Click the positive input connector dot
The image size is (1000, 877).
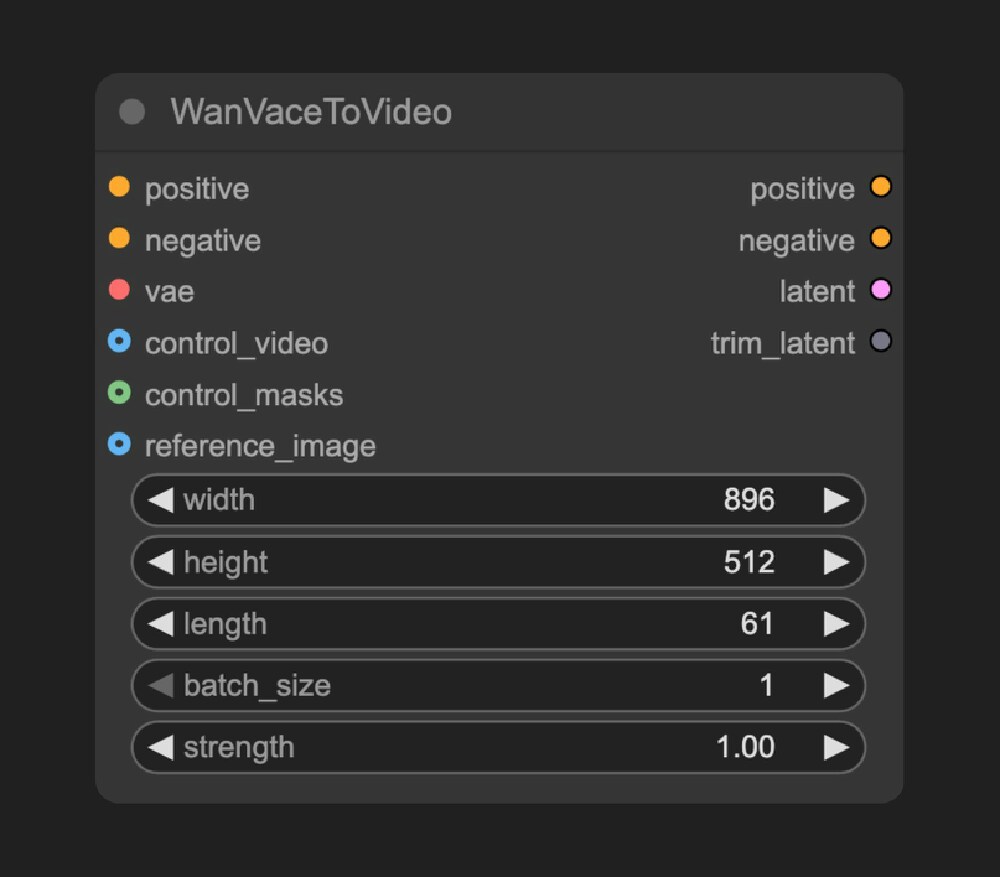tap(119, 187)
